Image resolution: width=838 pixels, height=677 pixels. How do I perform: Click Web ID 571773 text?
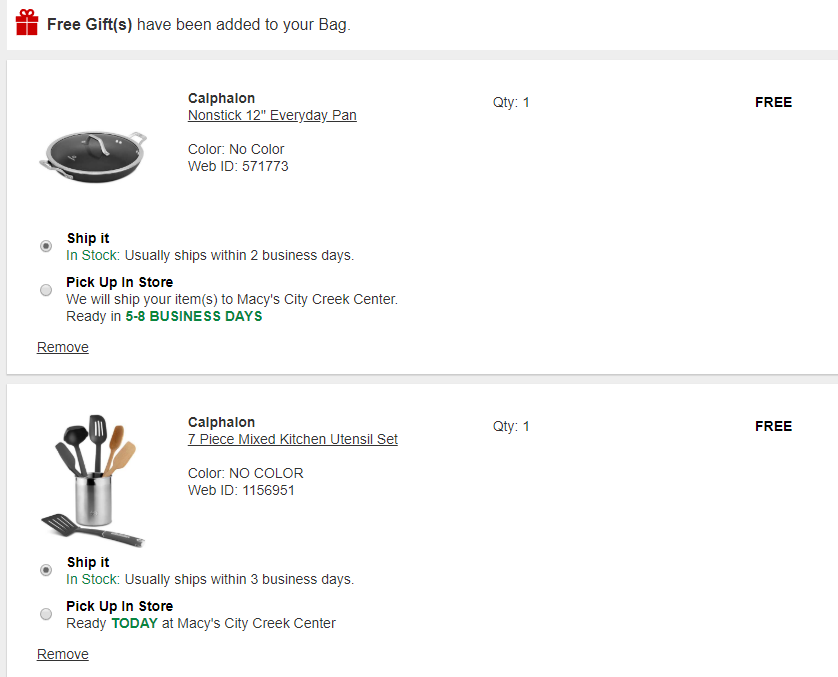[x=238, y=166]
